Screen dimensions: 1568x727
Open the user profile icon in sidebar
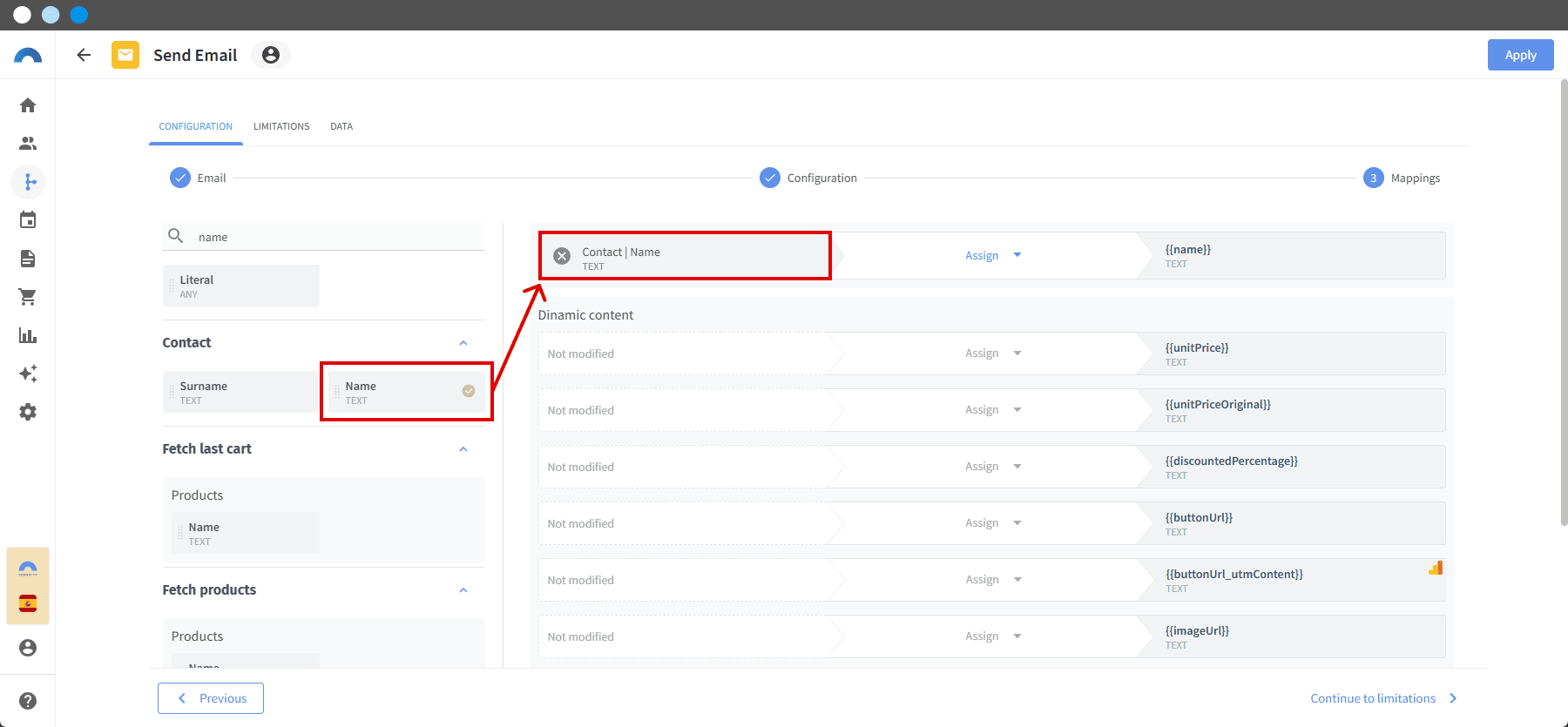click(28, 648)
